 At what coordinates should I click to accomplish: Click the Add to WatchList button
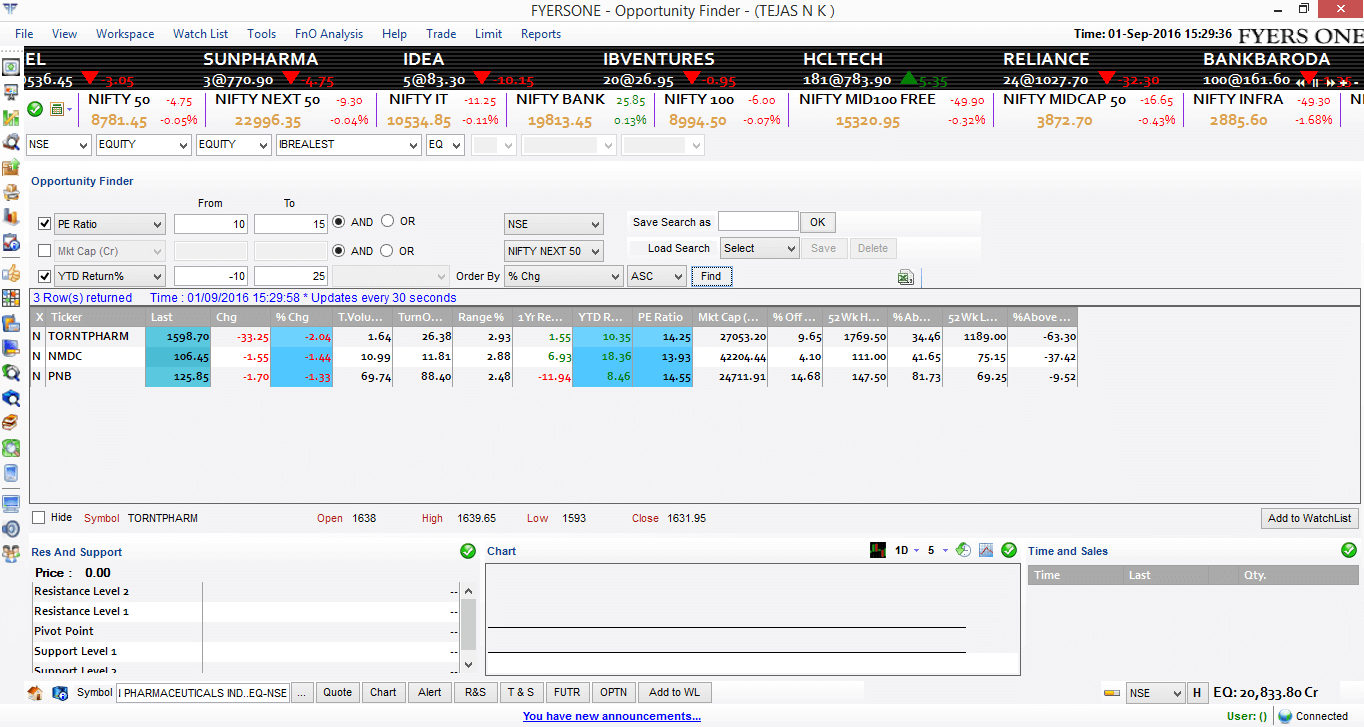pyautogui.click(x=1309, y=518)
